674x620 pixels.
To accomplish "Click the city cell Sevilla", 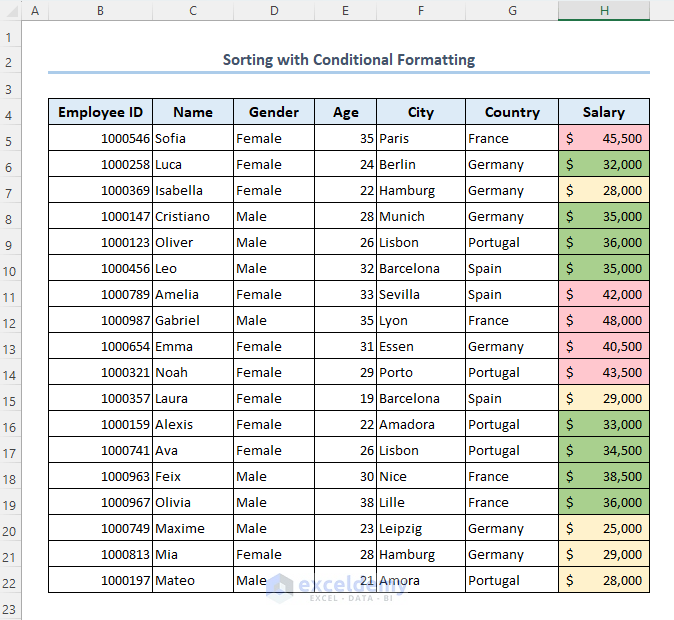I will pos(421,294).
